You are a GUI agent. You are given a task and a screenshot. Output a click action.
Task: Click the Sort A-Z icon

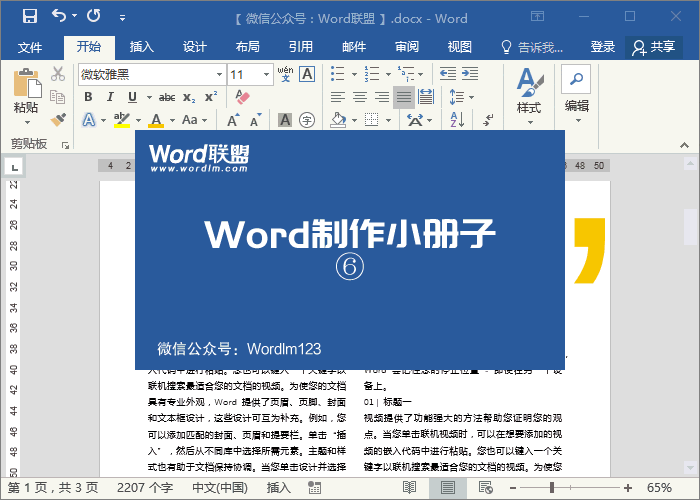pos(457,120)
